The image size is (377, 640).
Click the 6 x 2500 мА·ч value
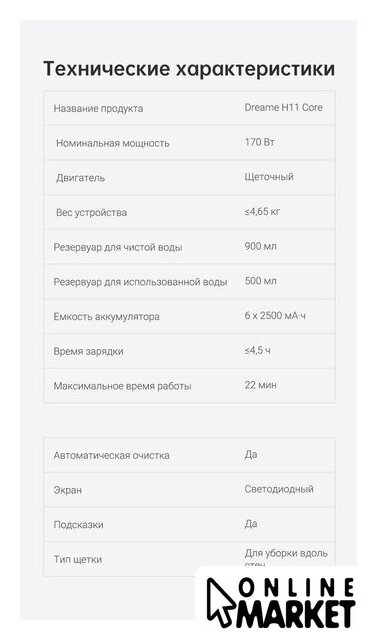pos(275,316)
